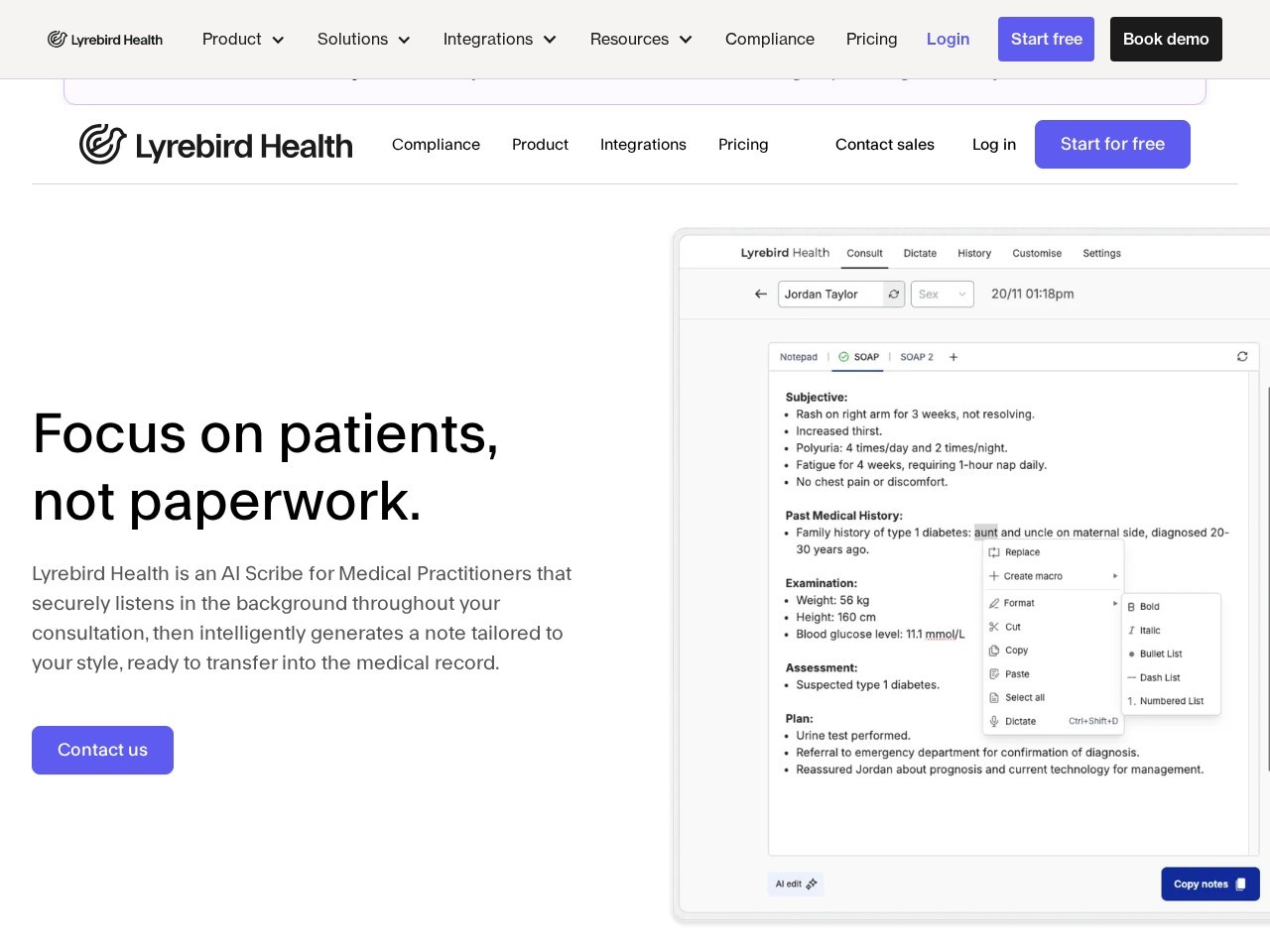The image size is (1270, 952).
Task: Expand the Format submenu arrow
Action: click(1115, 603)
